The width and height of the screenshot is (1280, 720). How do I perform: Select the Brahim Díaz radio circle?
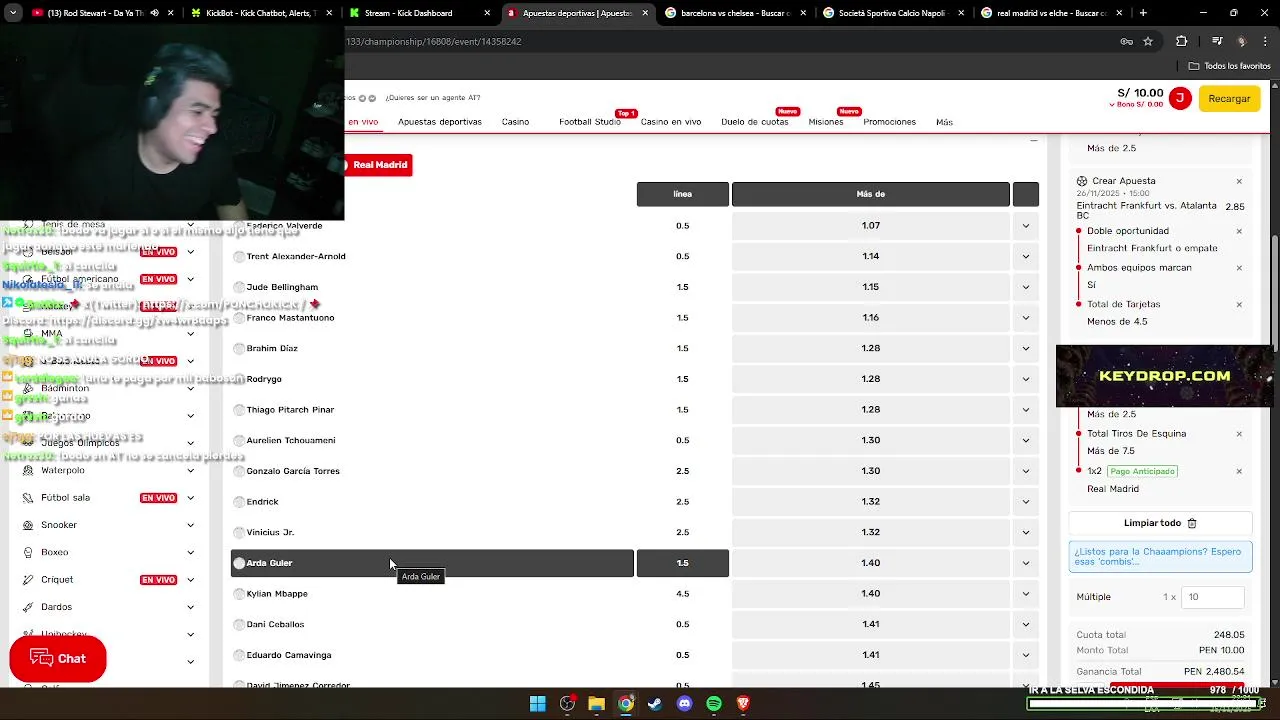coord(239,349)
